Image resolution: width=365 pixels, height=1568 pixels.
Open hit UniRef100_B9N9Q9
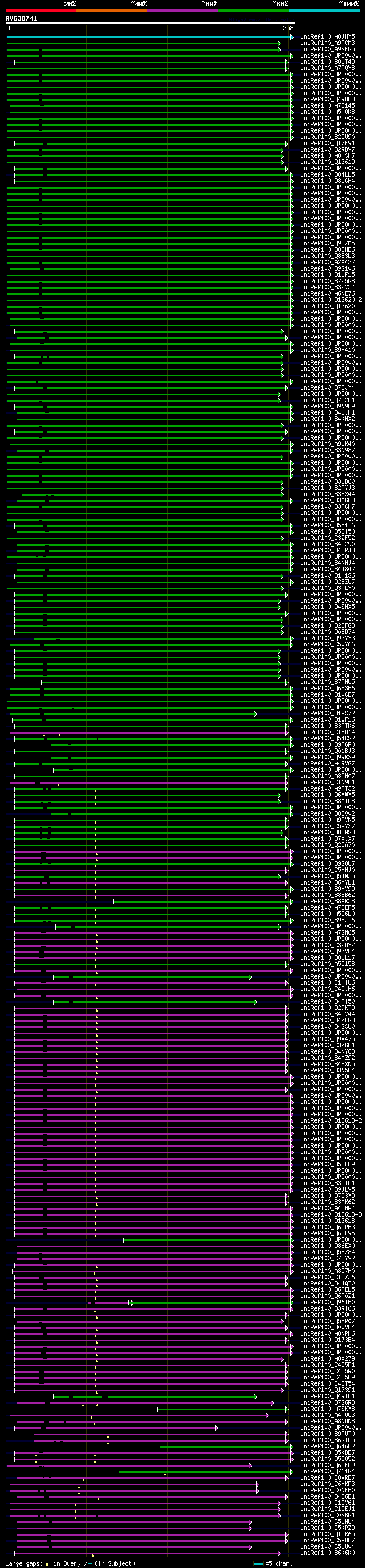[327, 406]
